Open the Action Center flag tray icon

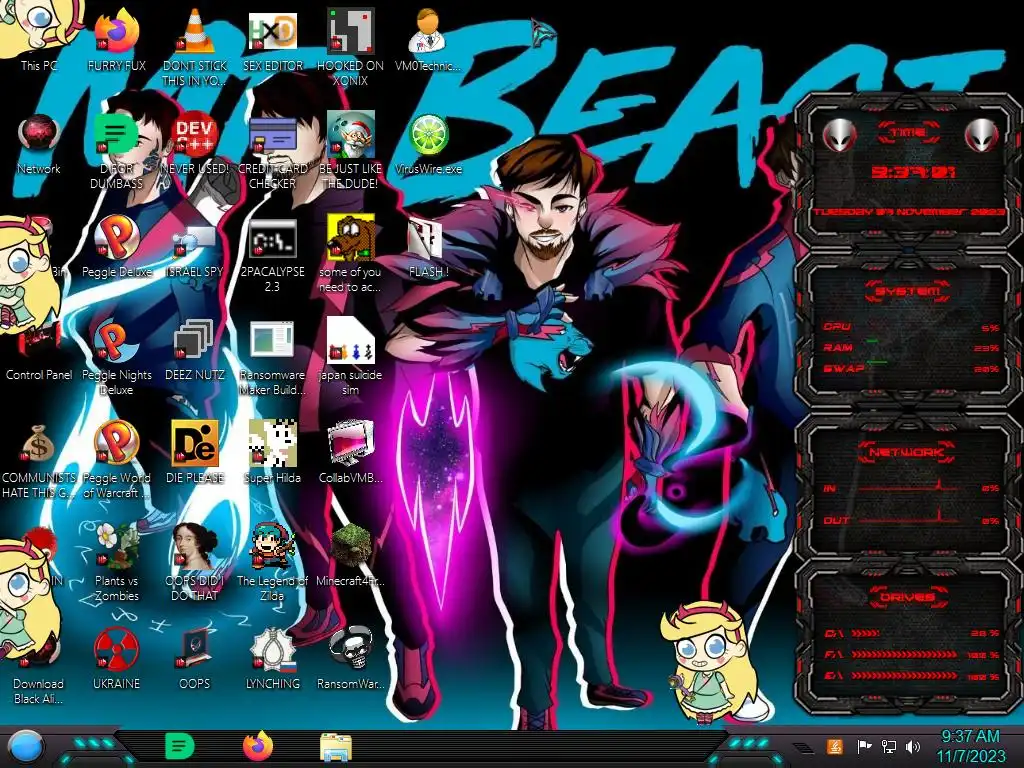tap(864, 747)
